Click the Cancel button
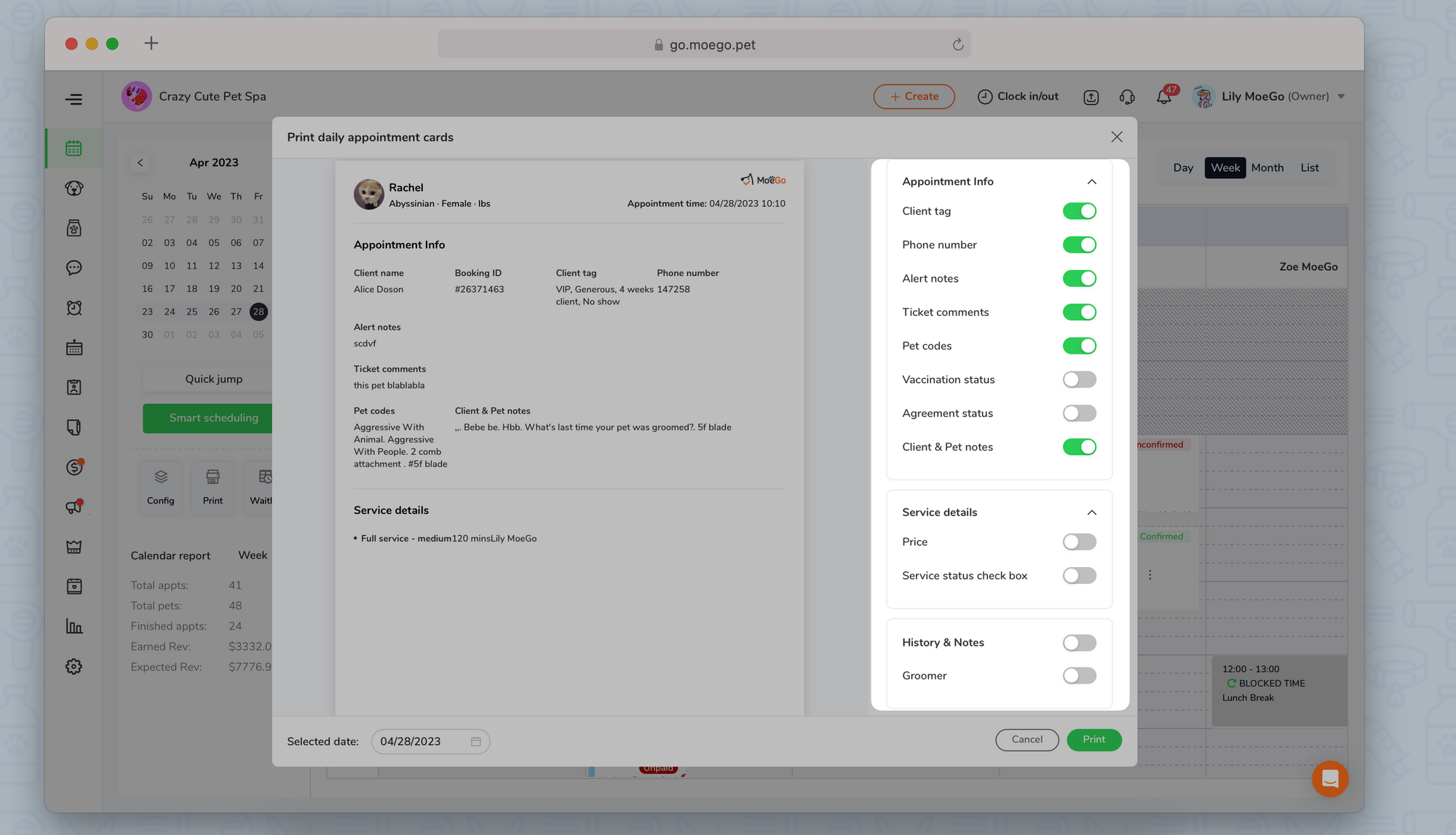The height and width of the screenshot is (835, 1456). coord(1026,740)
